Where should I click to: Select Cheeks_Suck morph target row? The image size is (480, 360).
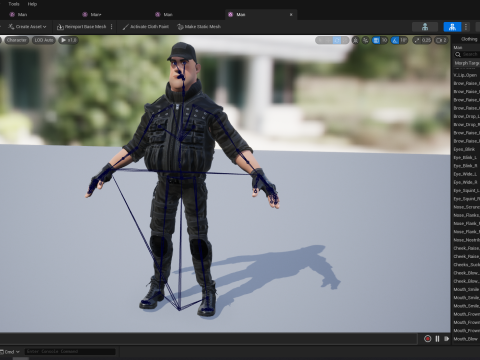(466, 265)
